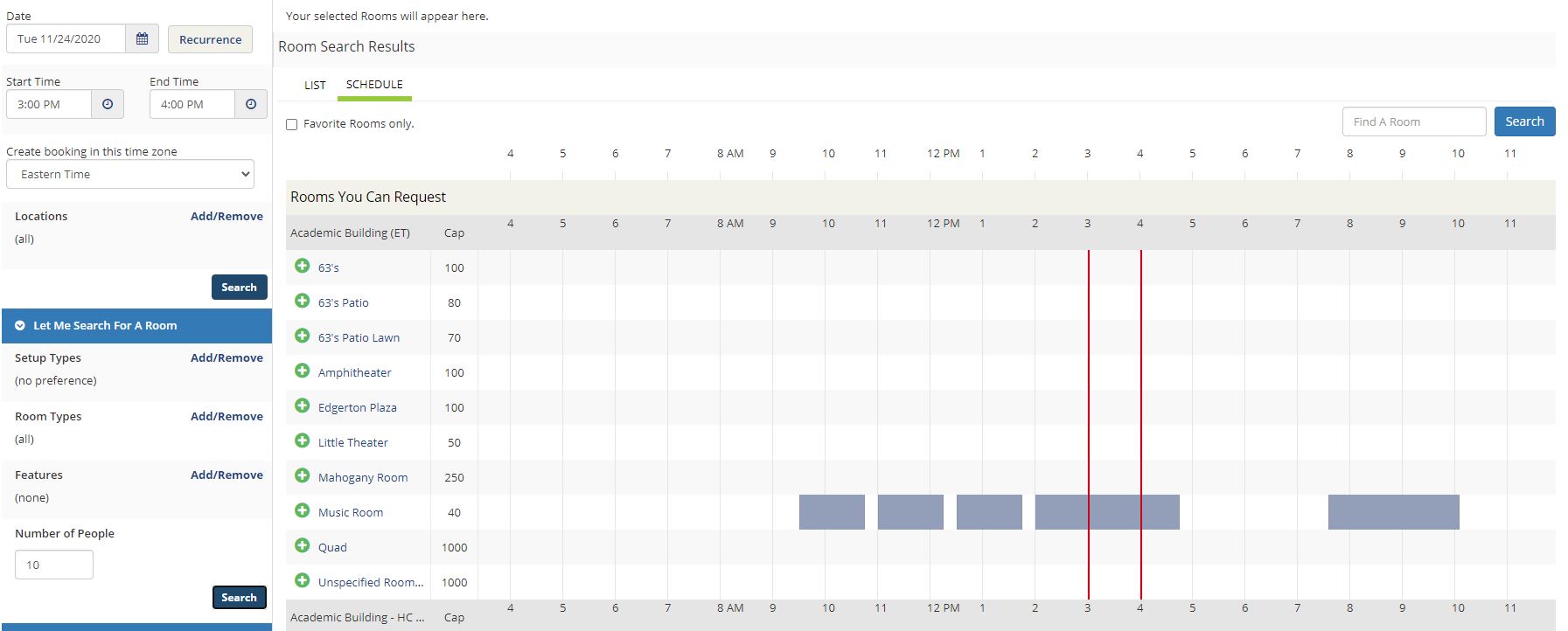Add the 63's Patio room
Viewport: 1568px width, 631px height.
(303, 301)
